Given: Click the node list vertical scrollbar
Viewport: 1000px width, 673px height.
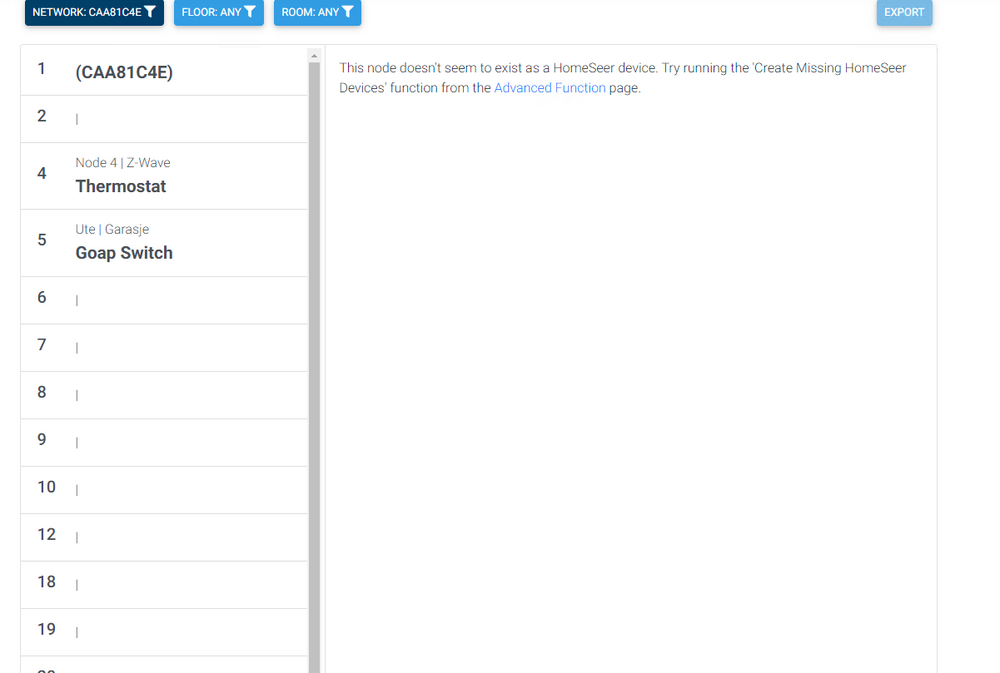Looking at the screenshot, I should pyautogui.click(x=314, y=360).
